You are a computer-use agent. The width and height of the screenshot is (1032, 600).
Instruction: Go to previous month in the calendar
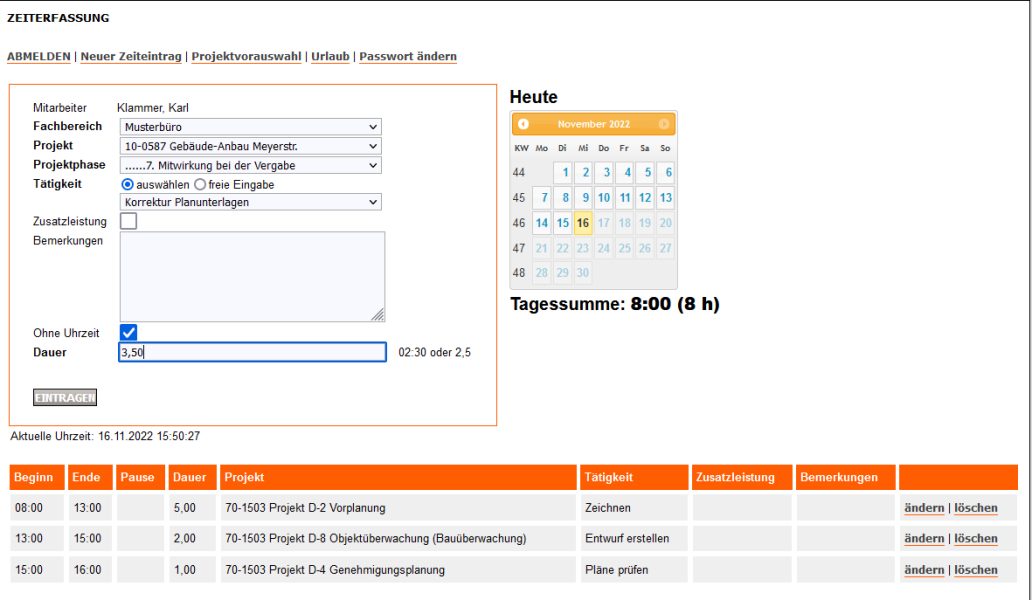(521, 123)
